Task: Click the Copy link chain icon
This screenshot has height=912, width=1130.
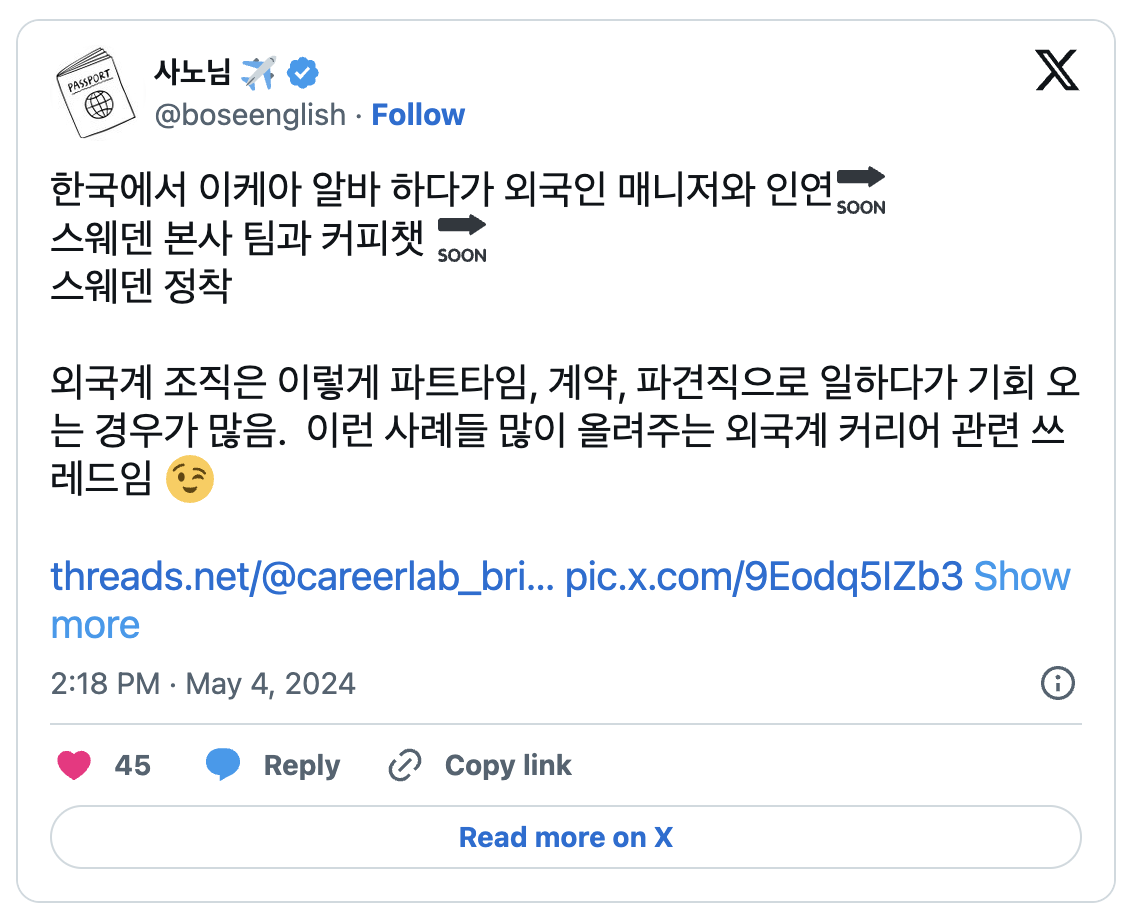Action: 404,764
